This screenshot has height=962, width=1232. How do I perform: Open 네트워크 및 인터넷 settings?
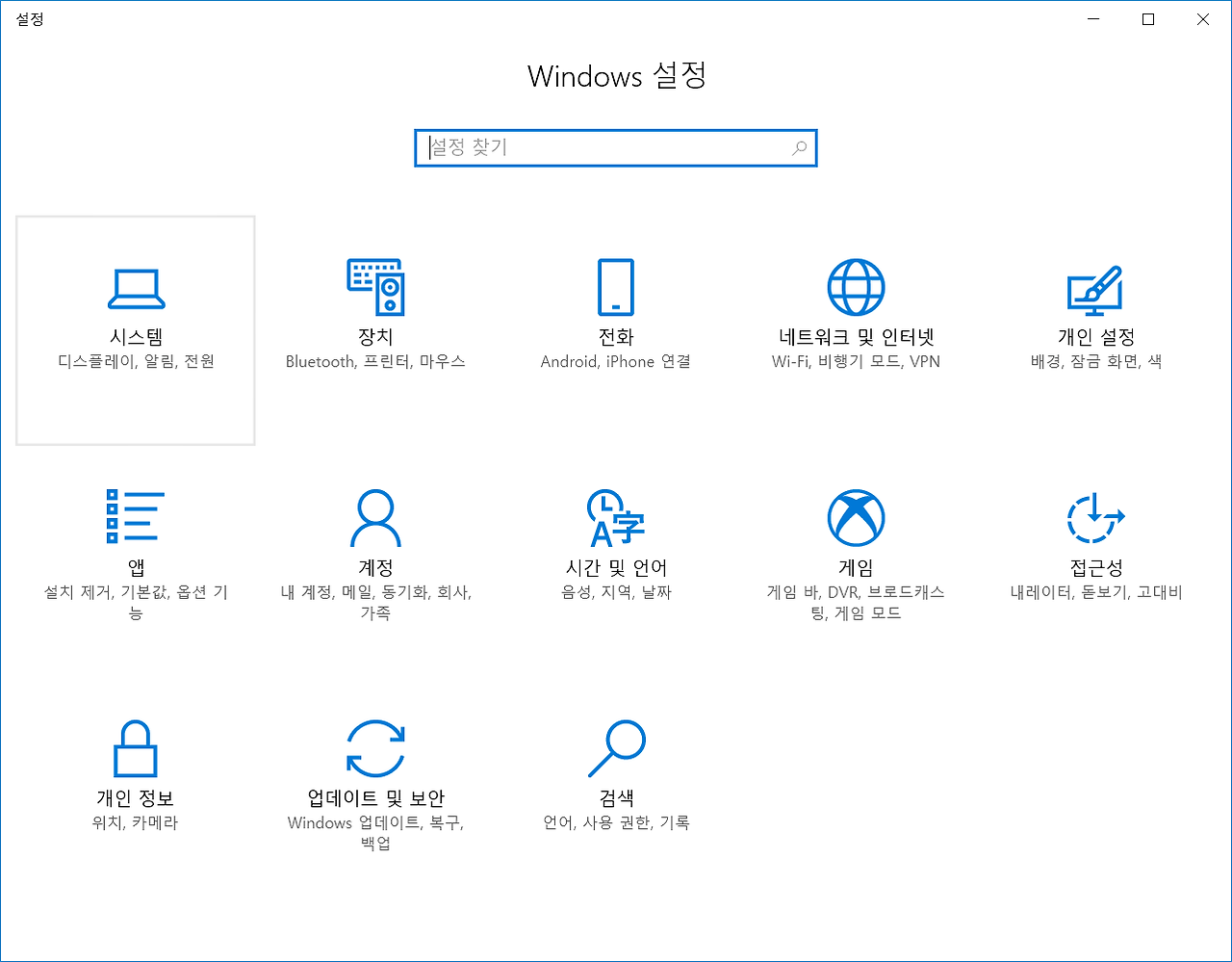tap(855, 318)
